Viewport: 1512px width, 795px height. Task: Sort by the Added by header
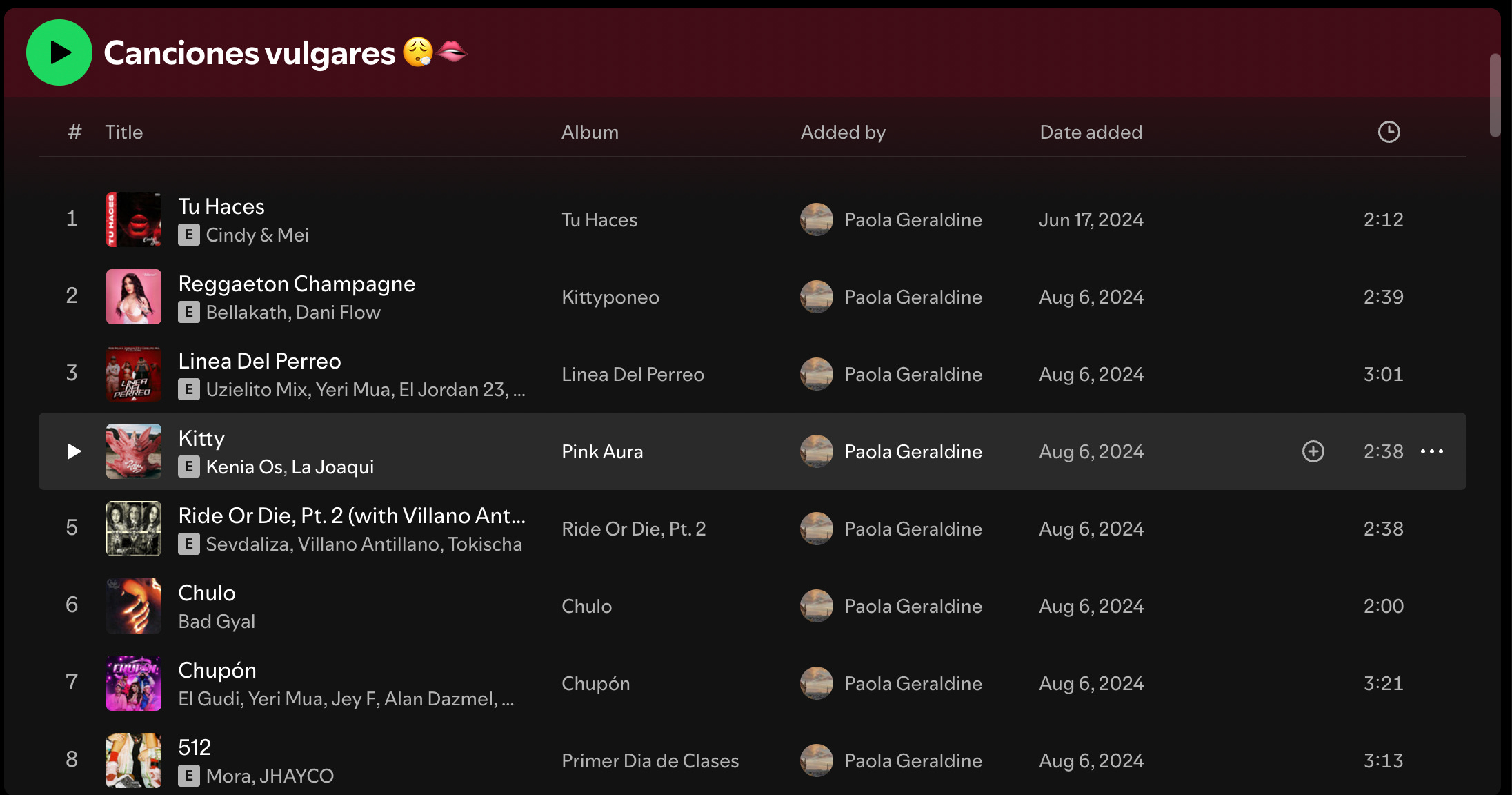(843, 132)
